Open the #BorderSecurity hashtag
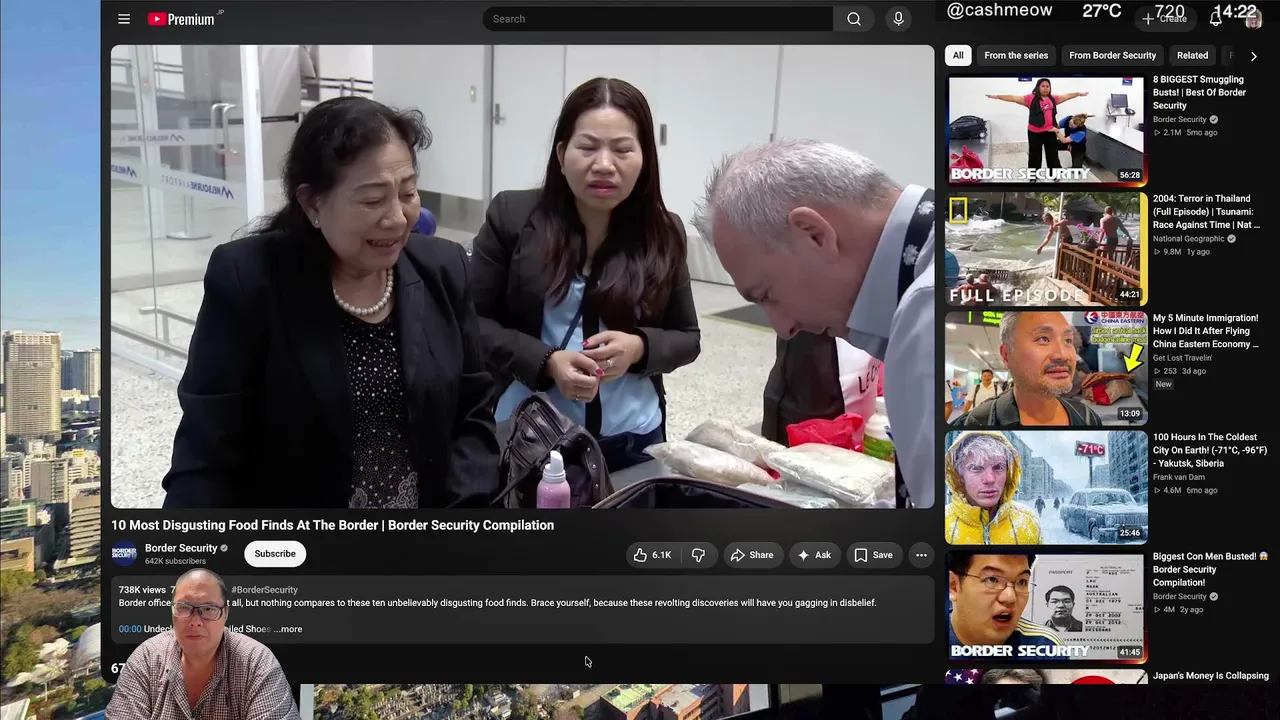 click(264, 590)
